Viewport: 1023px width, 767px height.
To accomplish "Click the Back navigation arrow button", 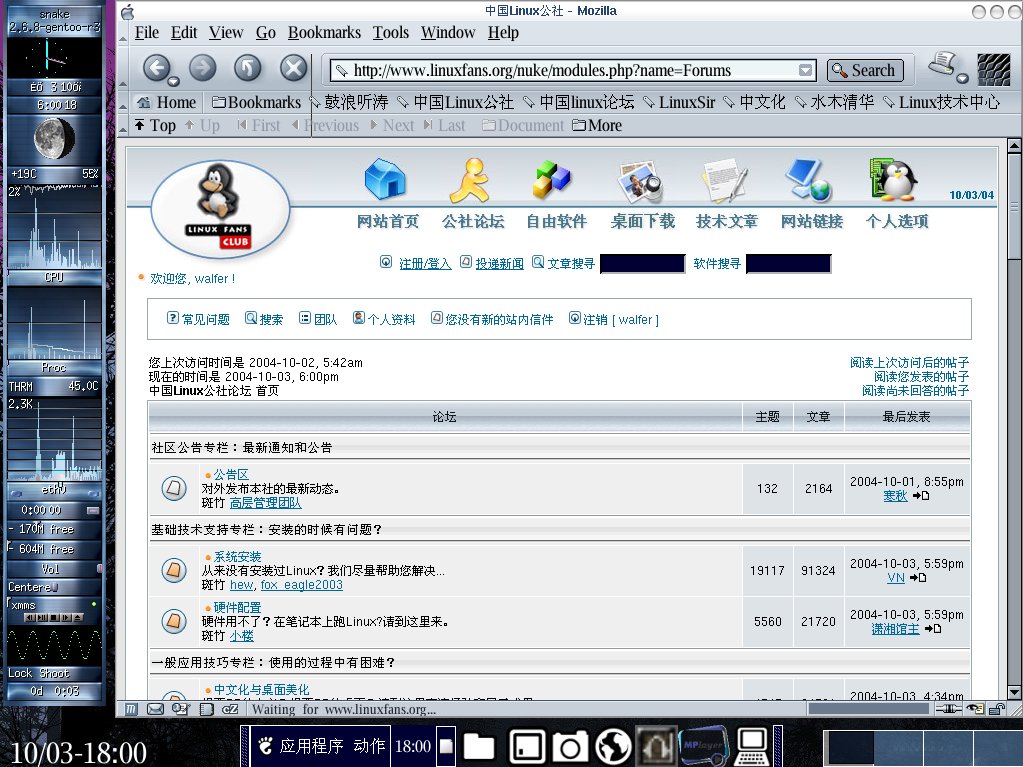I will coord(156,68).
